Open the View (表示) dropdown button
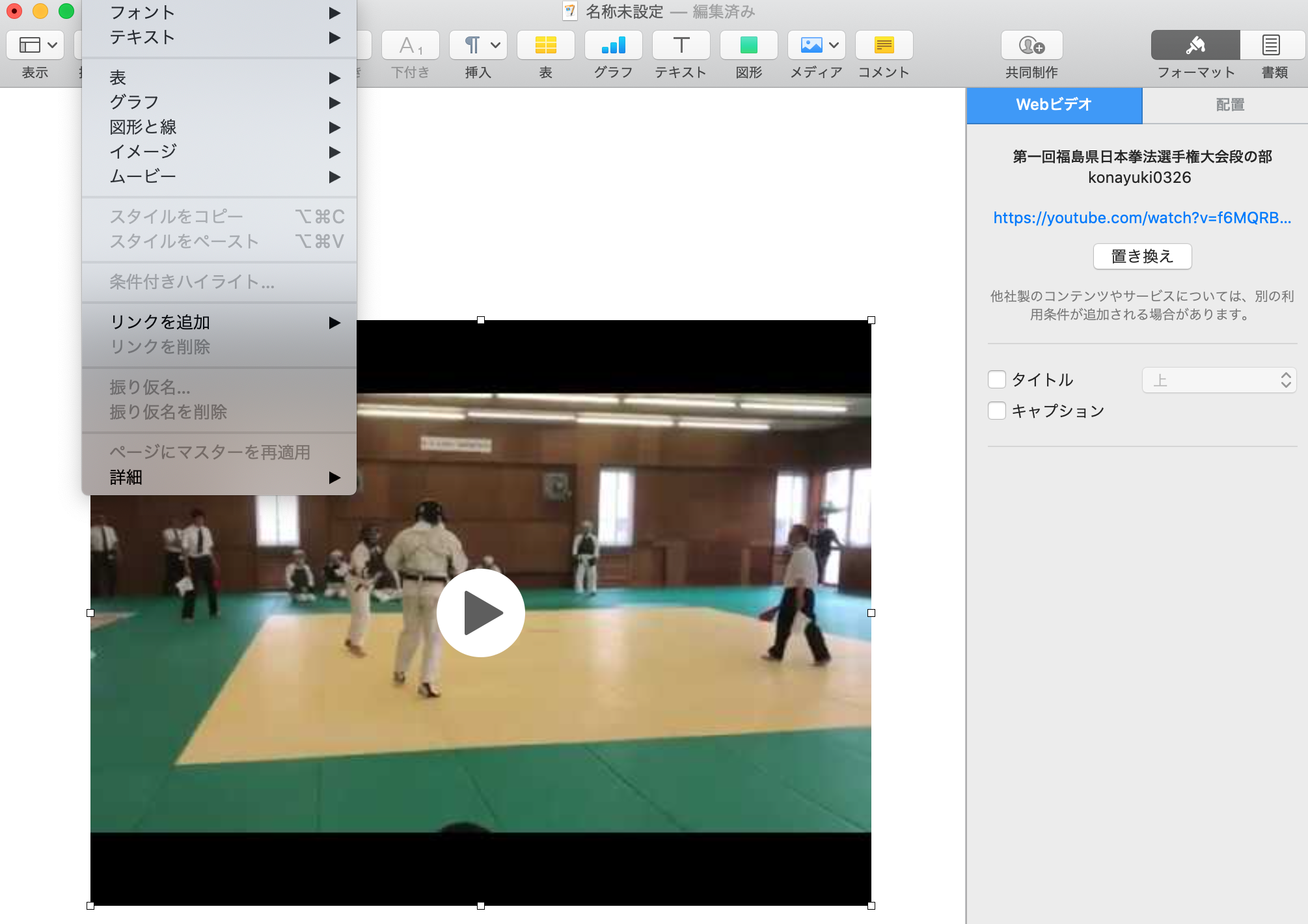The height and width of the screenshot is (924, 1308). tap(35, 46)
